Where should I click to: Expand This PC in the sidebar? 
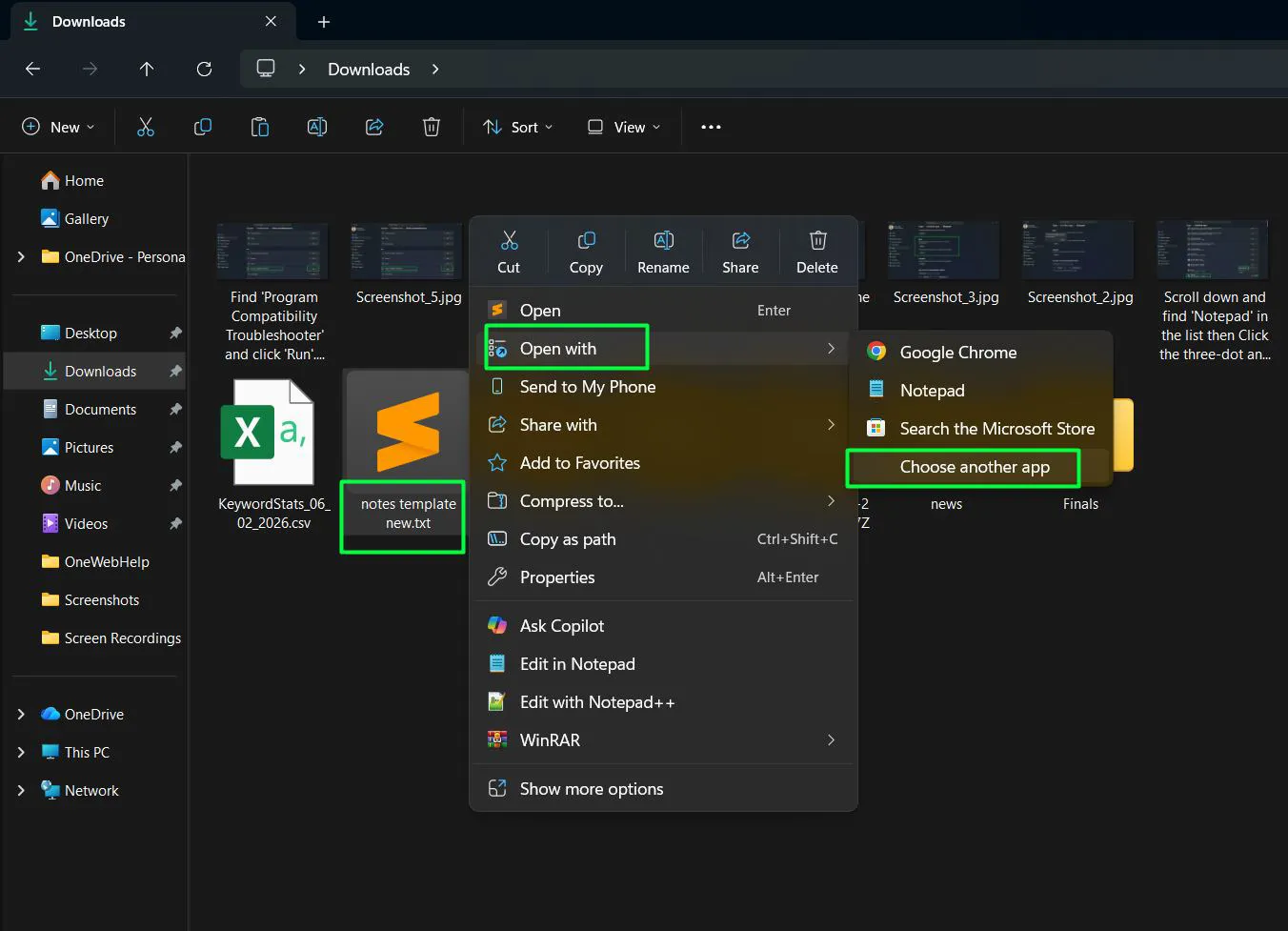(x=21, y=752)
